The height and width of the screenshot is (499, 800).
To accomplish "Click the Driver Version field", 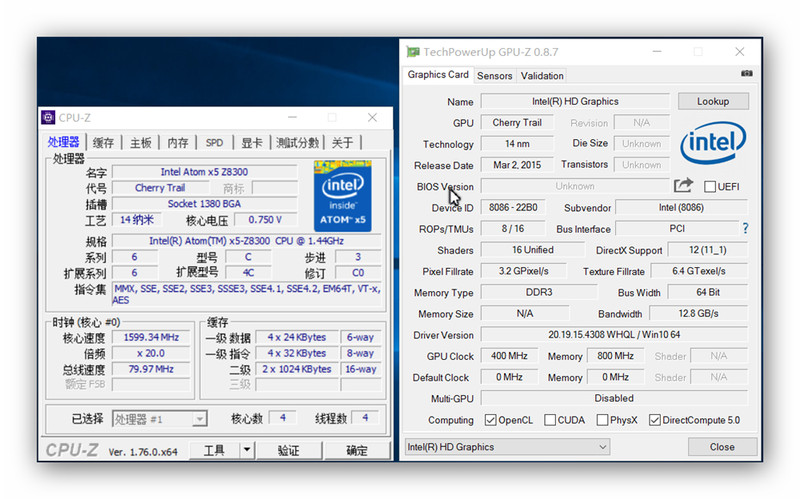I will (614, 335).
